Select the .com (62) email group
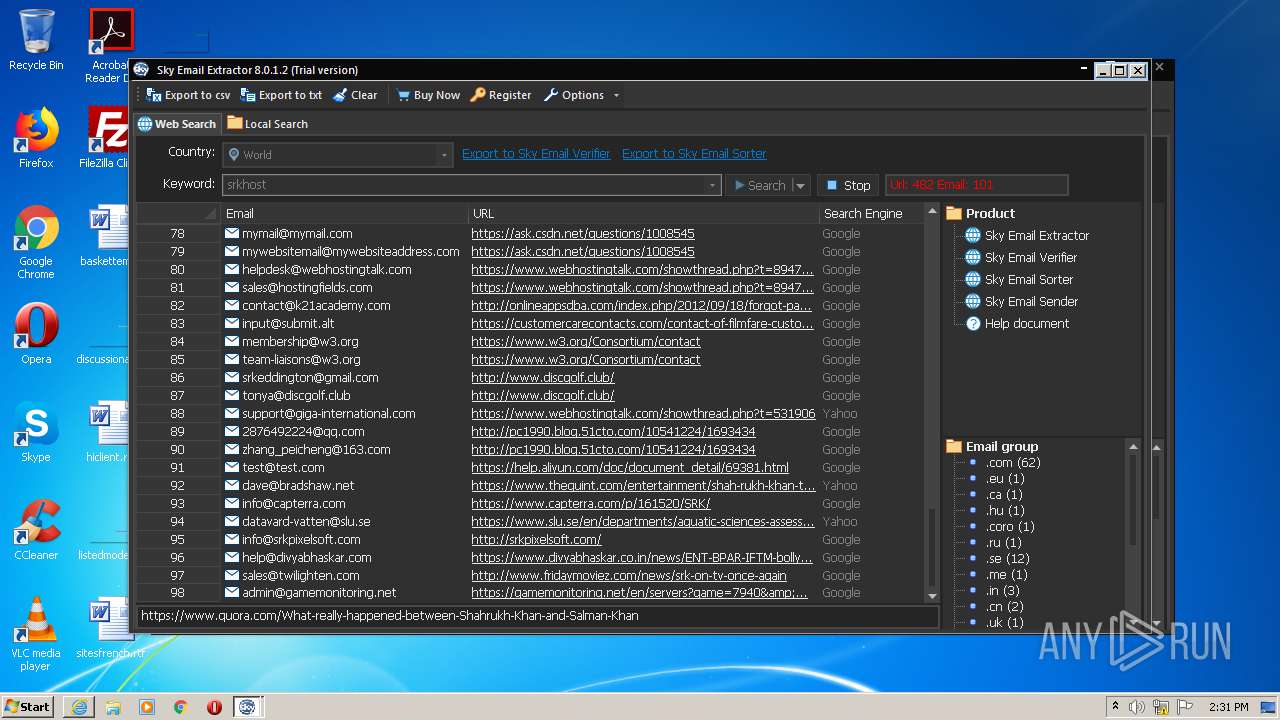Viewport: 1280px width, 720px height. pyautogui.click(x=1013, y=462)
